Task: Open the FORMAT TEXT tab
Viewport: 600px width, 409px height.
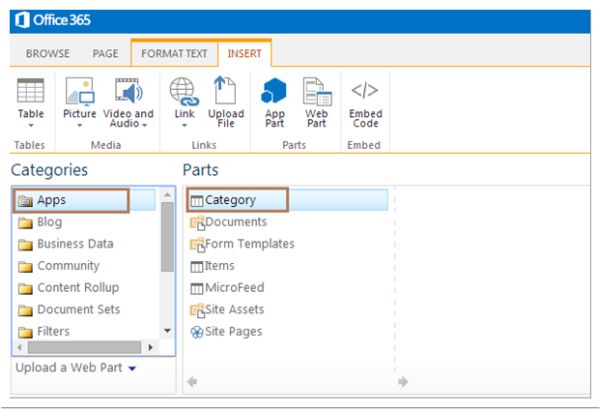Action: (x=175, y=52)
